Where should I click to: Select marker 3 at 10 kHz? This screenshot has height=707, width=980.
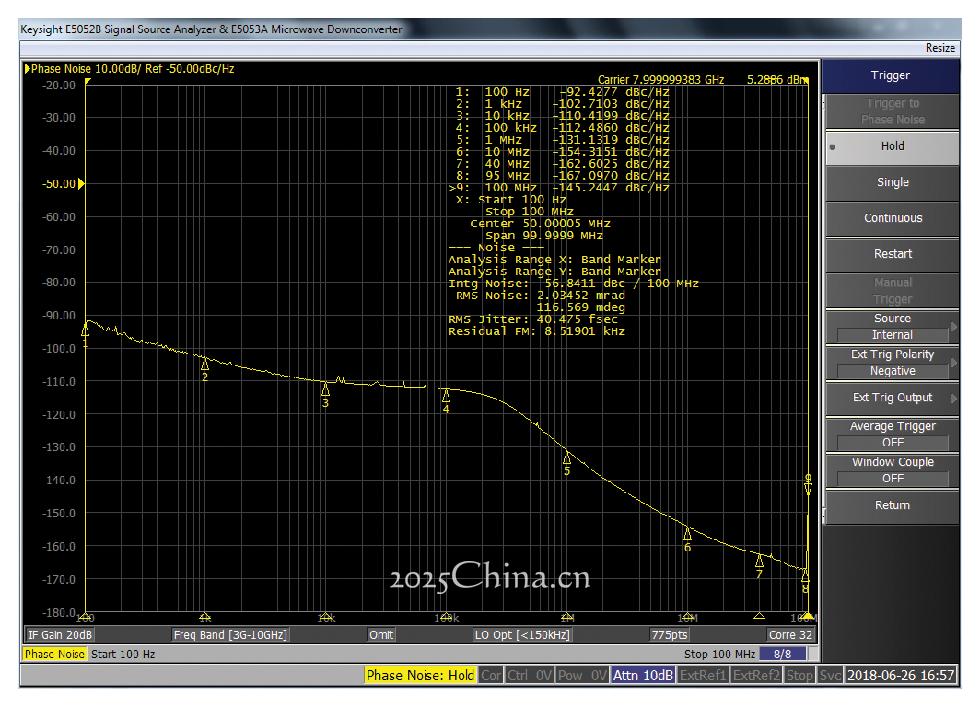pyautogui.click(x=325, y=389)
